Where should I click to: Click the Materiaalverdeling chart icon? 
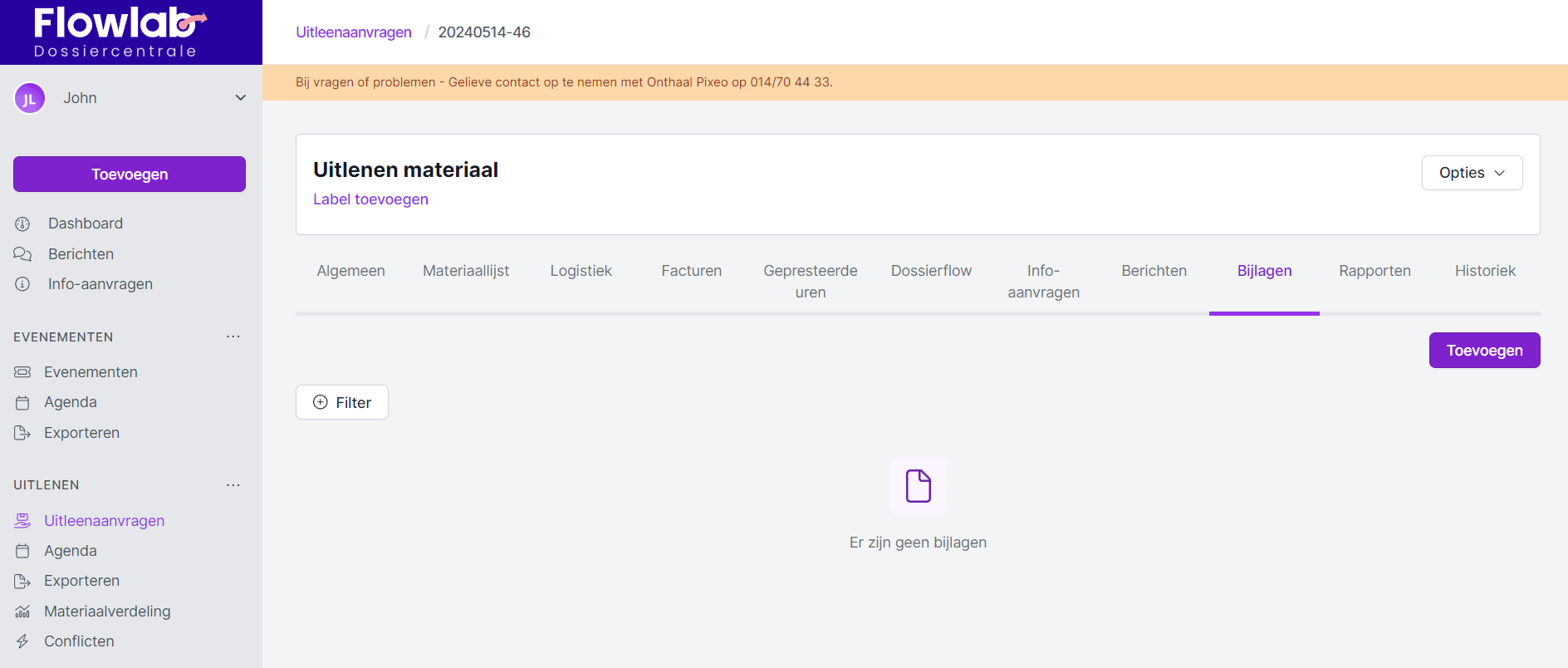coord(22,612)
